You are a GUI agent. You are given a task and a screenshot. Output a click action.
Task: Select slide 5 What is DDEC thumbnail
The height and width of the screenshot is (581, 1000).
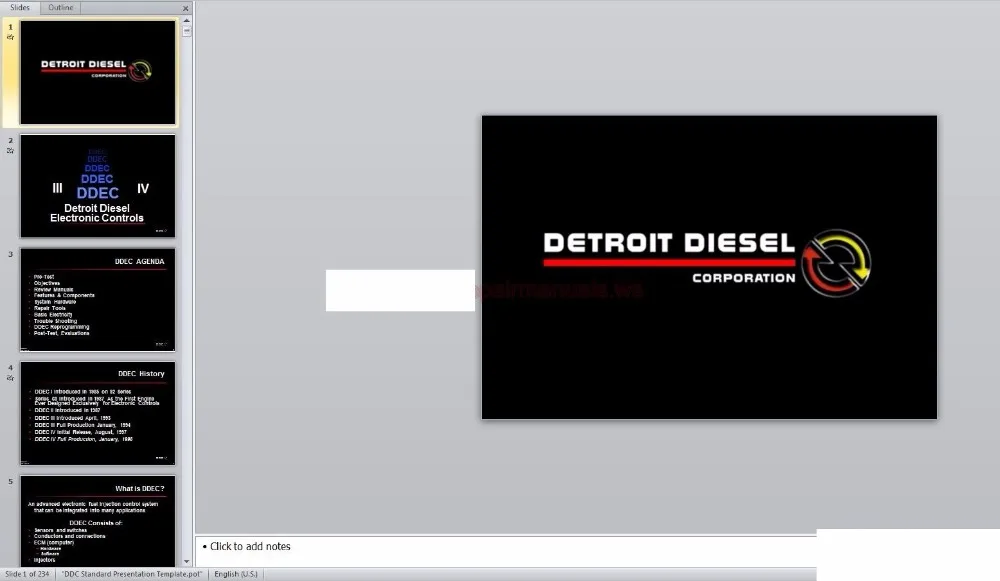click(x=98, y=520)
